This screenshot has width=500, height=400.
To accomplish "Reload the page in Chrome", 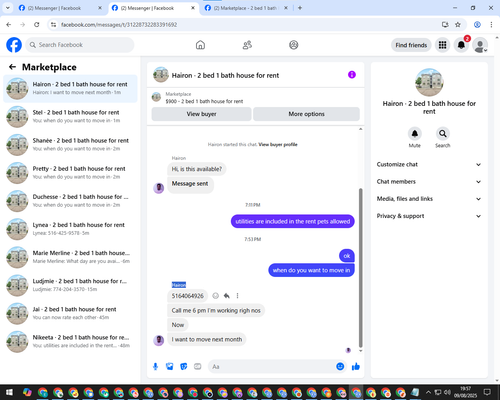I will click(37, 24).
